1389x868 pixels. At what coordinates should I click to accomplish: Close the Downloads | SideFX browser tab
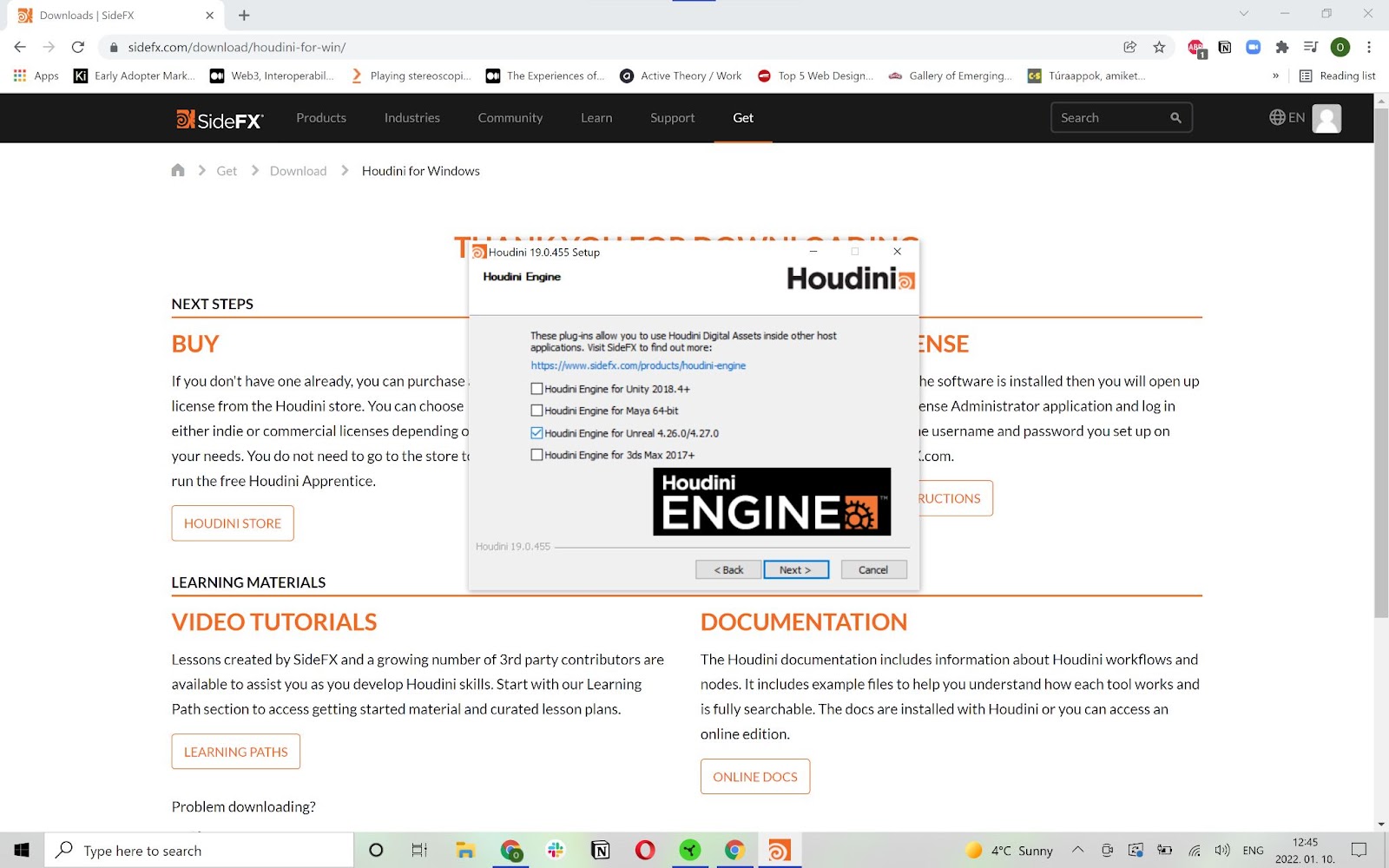click(x=209, y=16)
